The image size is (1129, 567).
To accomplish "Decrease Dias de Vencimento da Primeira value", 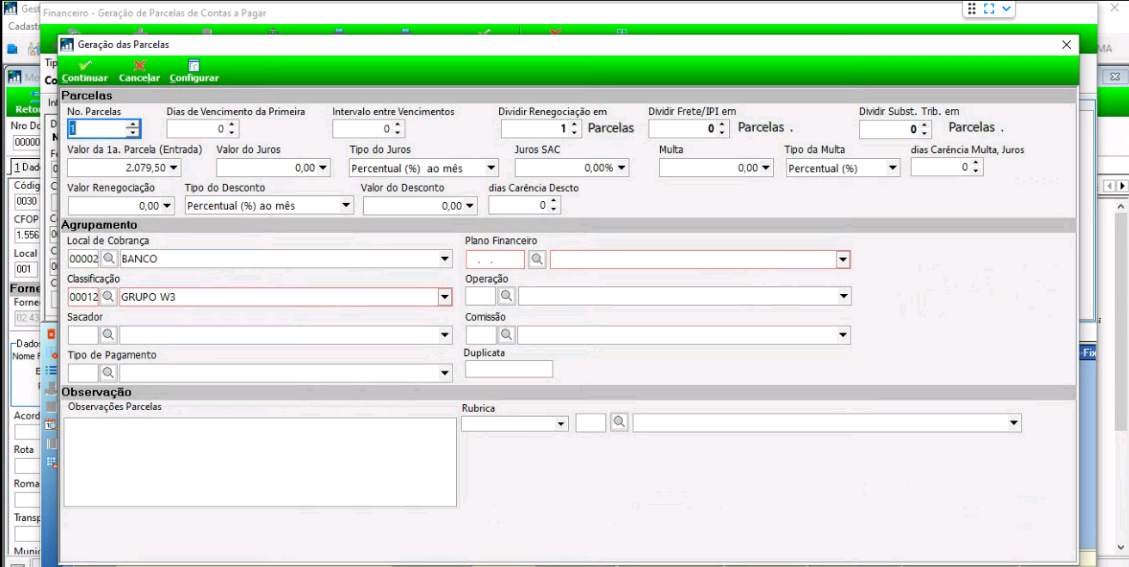I will (232, 133).
